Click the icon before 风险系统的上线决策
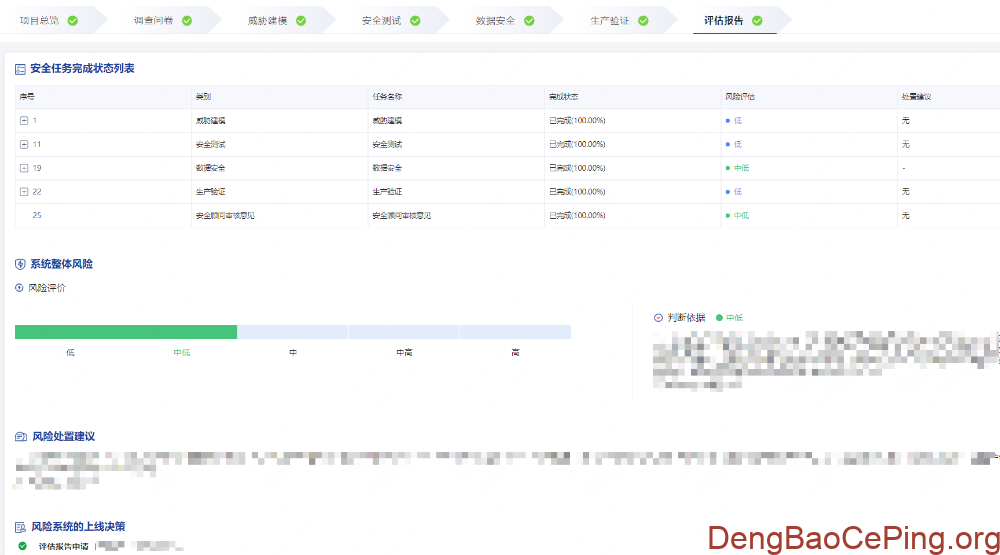Viewport: 1000px width, 555px height. click(20, 527)
